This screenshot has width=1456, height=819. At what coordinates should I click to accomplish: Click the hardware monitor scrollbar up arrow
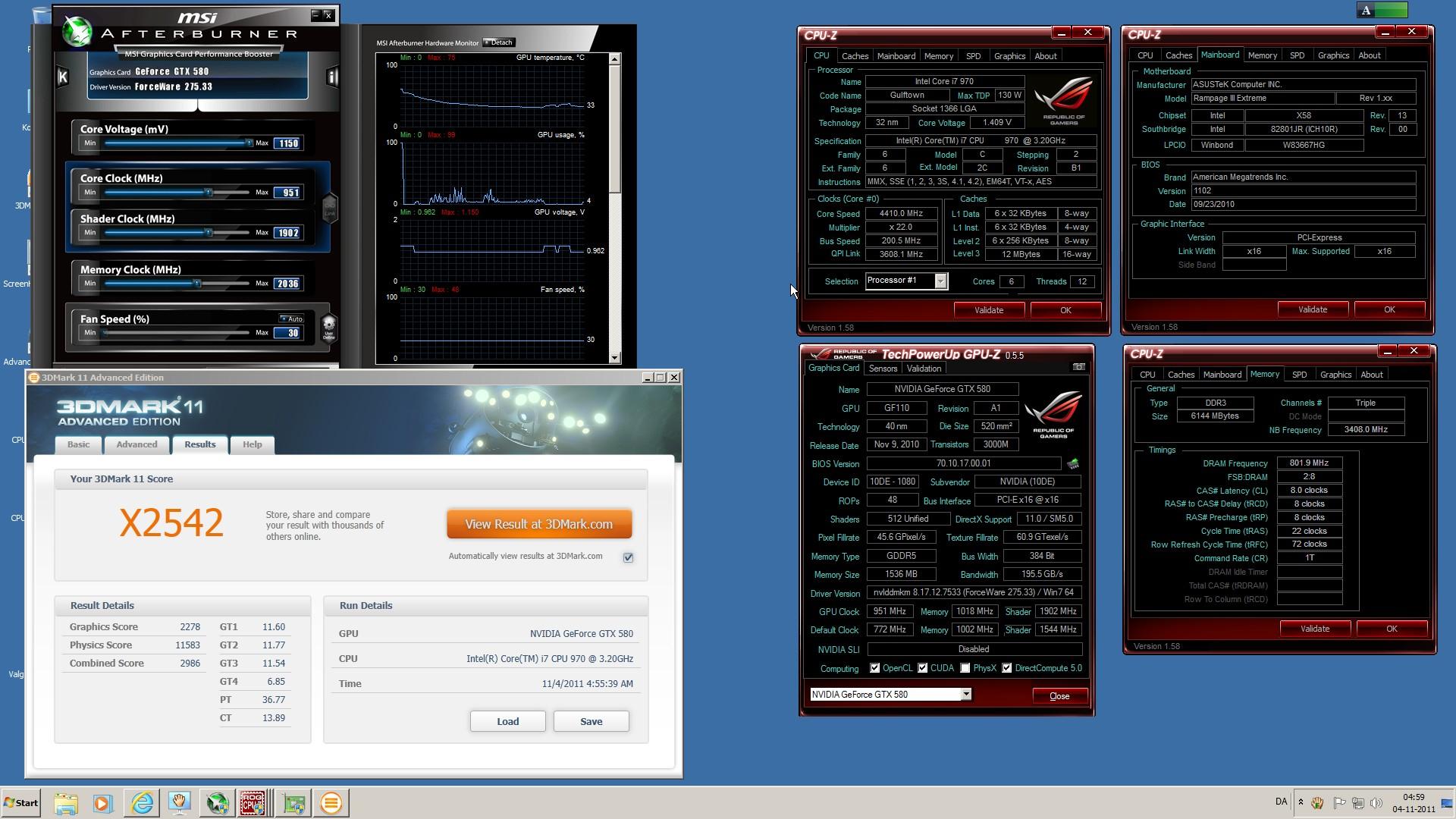(614, 58)
